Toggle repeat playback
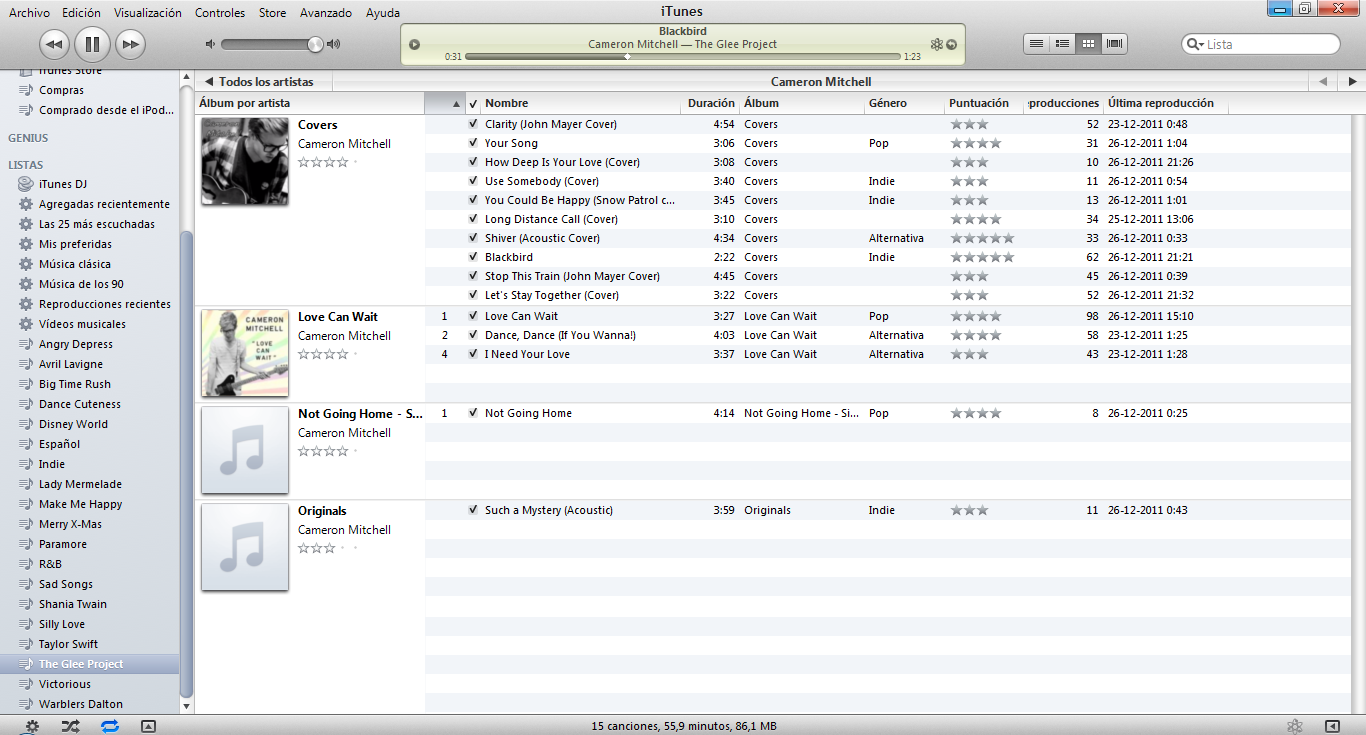 110,726
